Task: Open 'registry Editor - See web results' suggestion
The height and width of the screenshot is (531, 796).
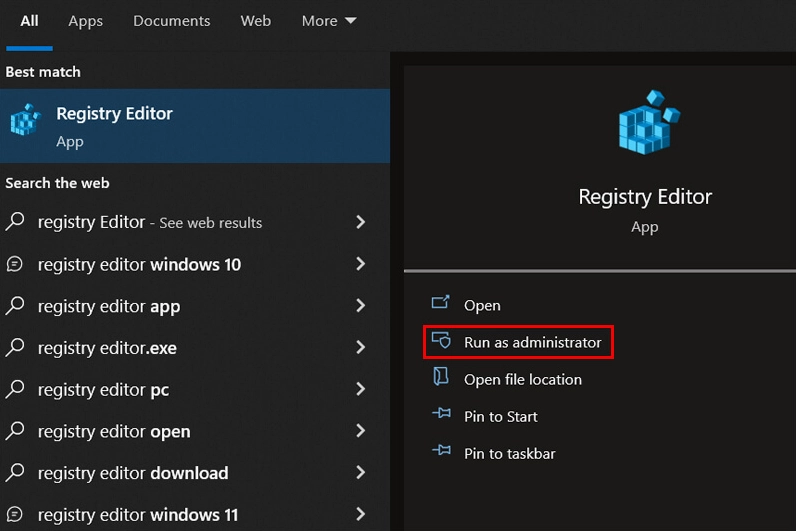Action: (195, 222)
